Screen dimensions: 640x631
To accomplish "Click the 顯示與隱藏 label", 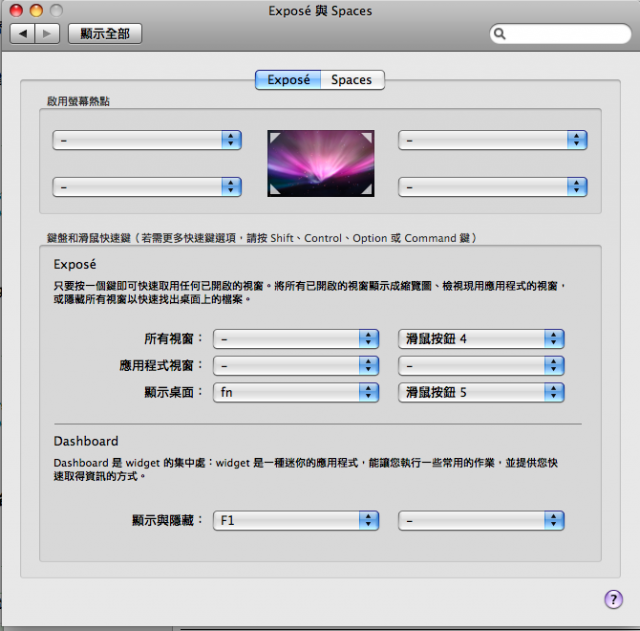I will coord(167,520).
